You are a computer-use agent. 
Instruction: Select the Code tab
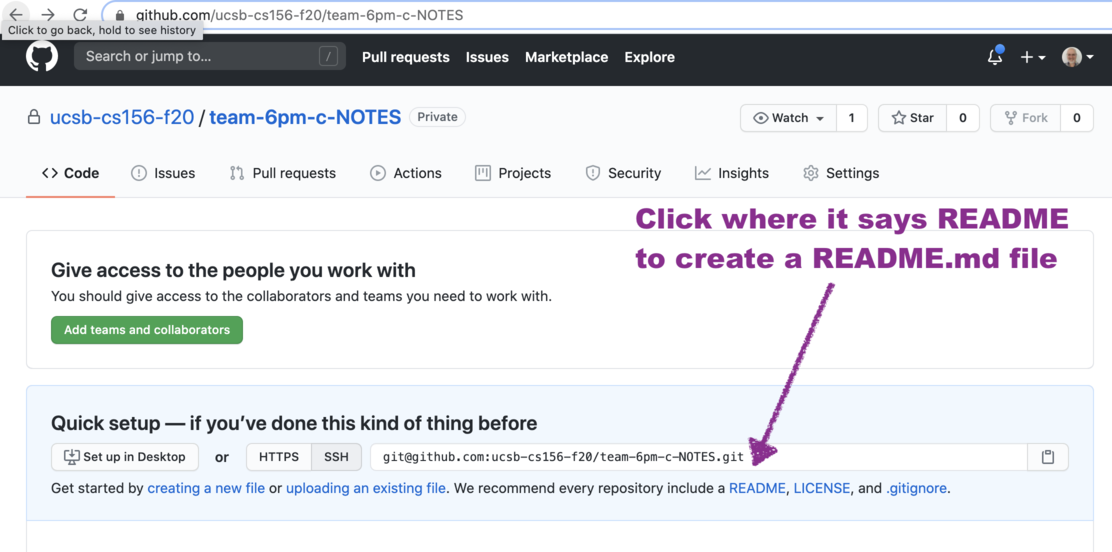point(70,173)
